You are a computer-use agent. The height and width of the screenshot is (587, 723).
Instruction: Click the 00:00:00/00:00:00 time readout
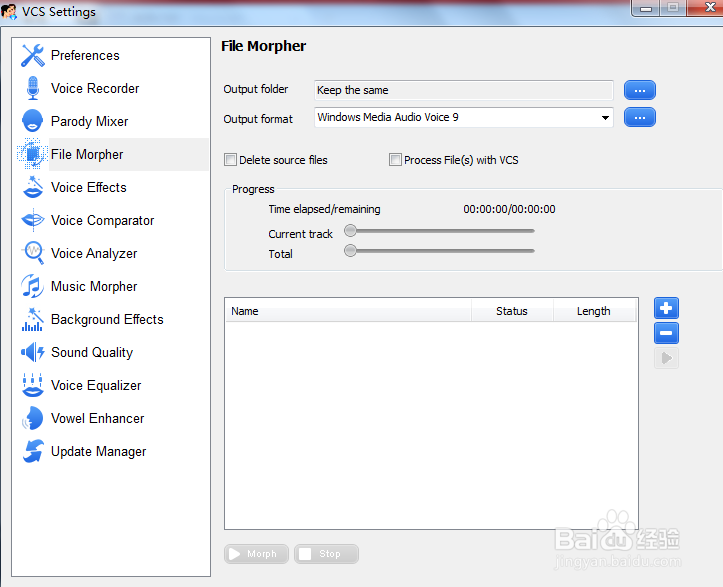click(509, 209)
